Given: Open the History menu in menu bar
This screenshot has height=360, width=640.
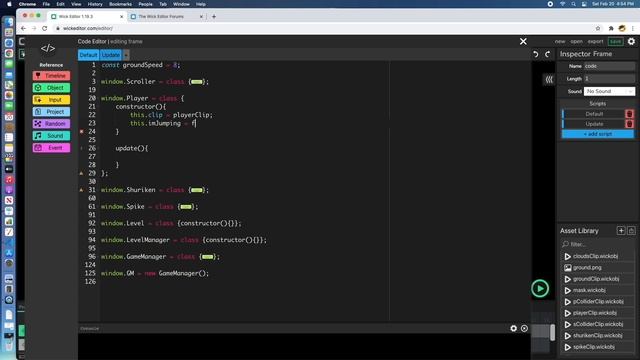Looking at the screenshot, I should (x=95, y=4).
